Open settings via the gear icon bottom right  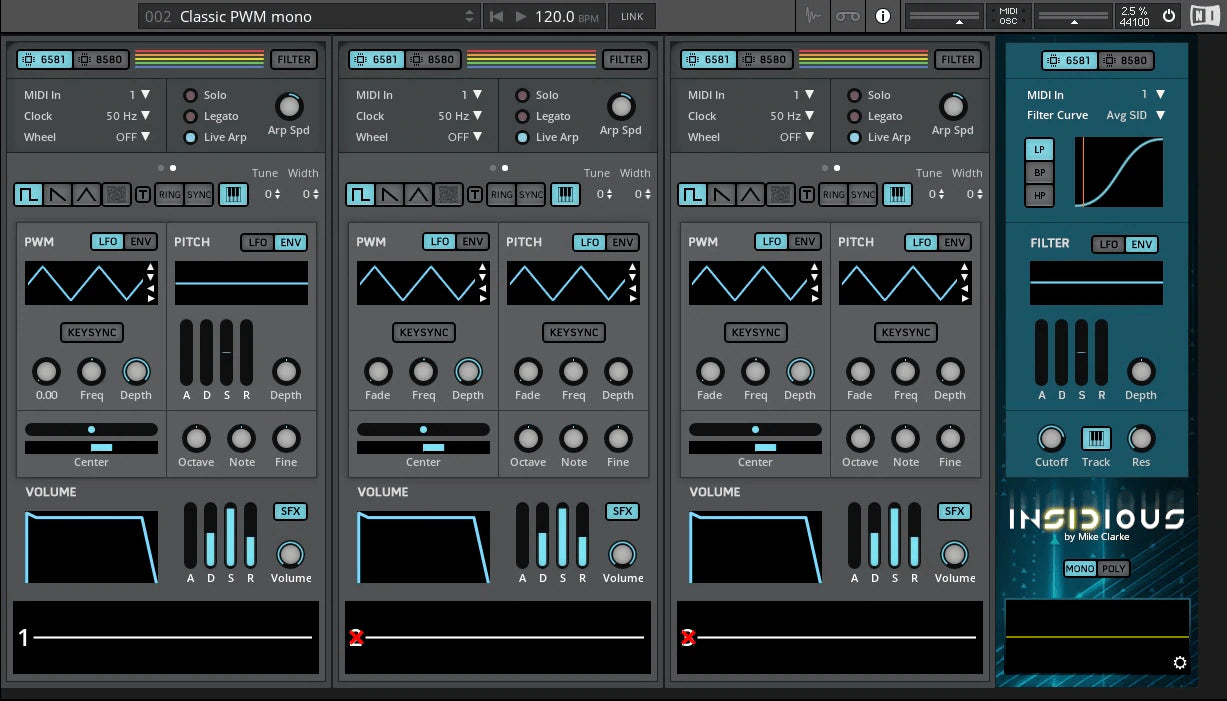click(1180, 662)
